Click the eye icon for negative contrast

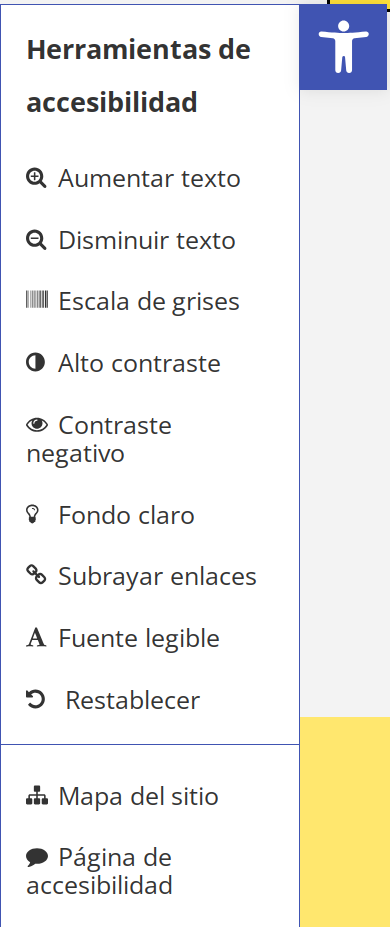click(x=37, y=424)
